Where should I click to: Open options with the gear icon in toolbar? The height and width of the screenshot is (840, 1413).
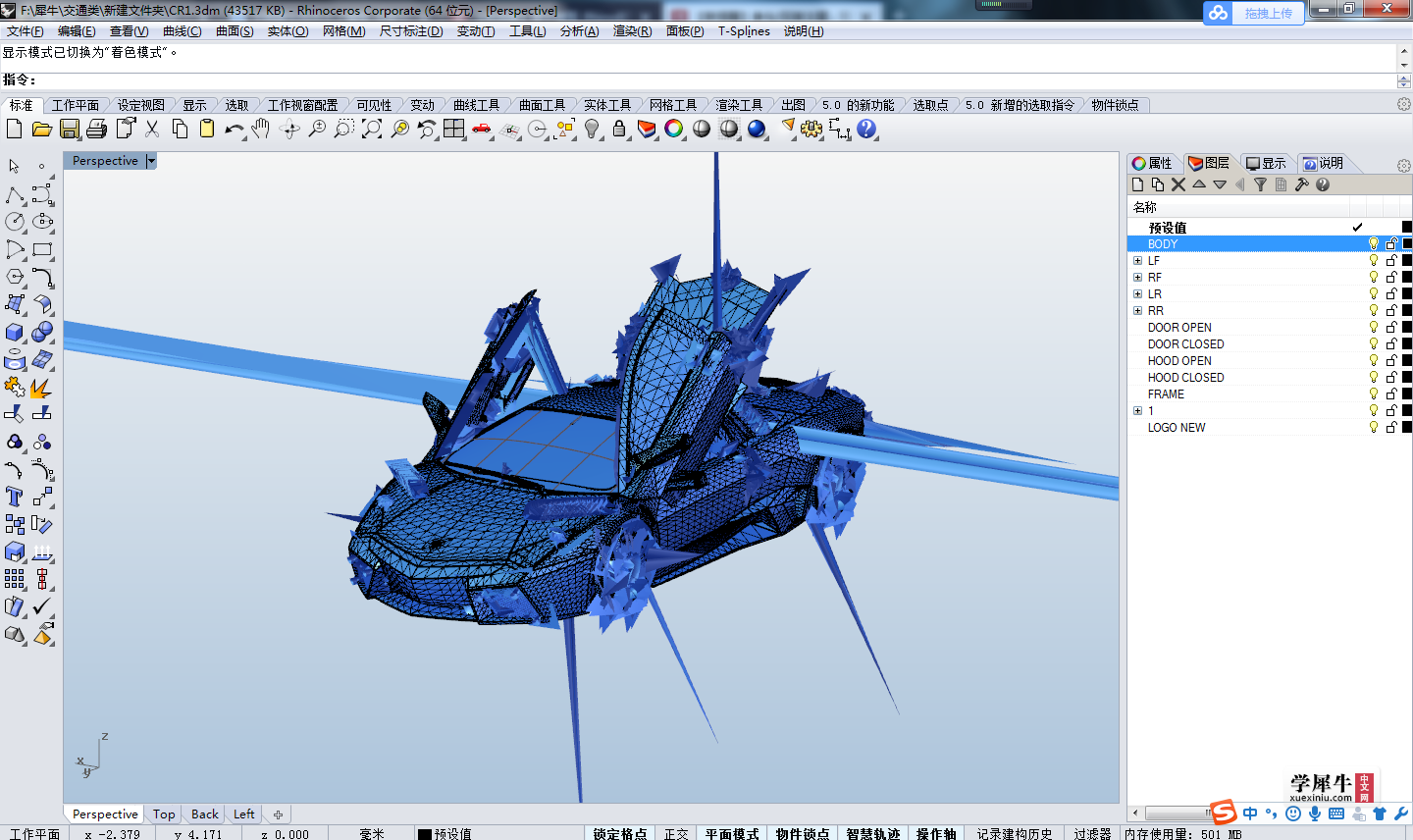811,129
